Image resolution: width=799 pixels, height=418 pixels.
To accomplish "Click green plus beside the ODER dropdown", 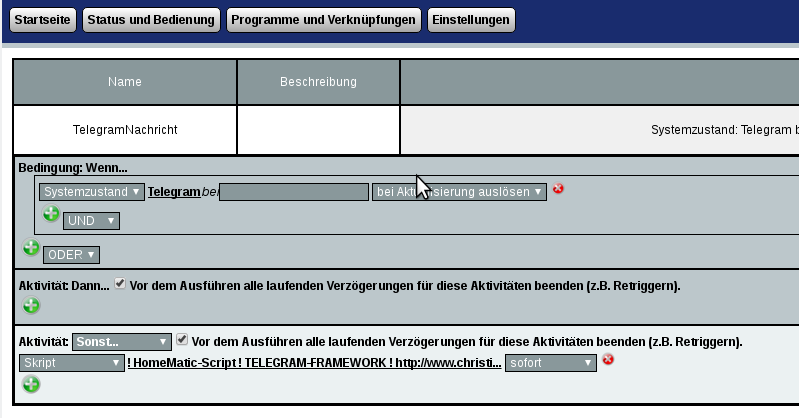I will pyautogui.click(x=31, y=247).
